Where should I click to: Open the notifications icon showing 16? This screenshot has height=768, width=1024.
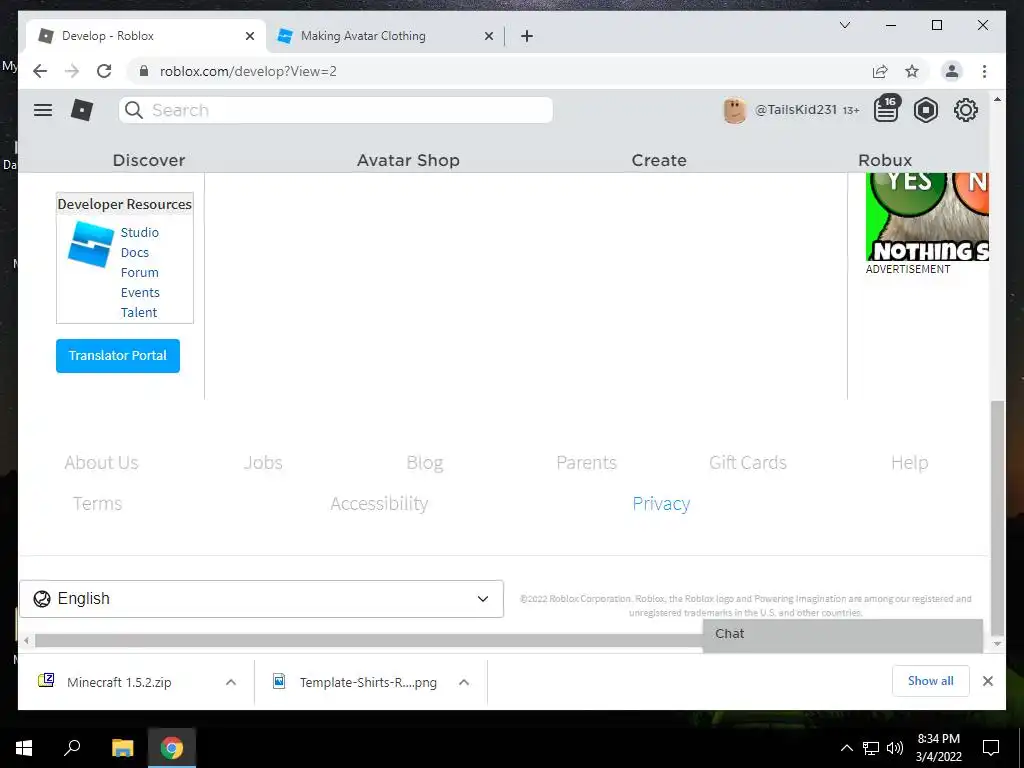[x=887, y=108]
